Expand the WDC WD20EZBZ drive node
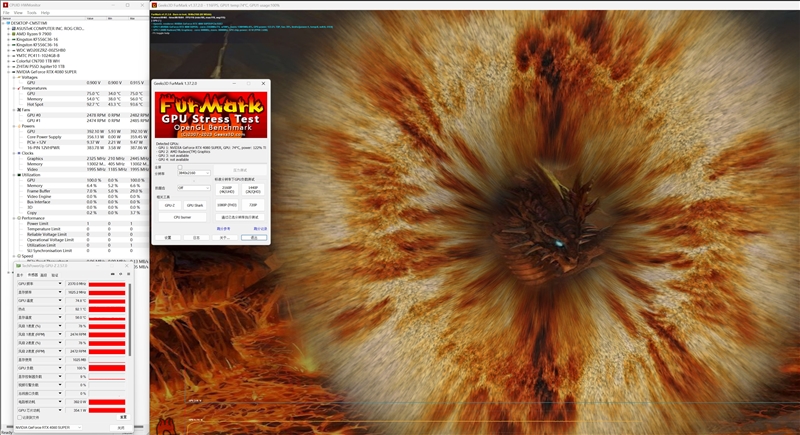This screenshot has width=800, height=435. (8, 50)
